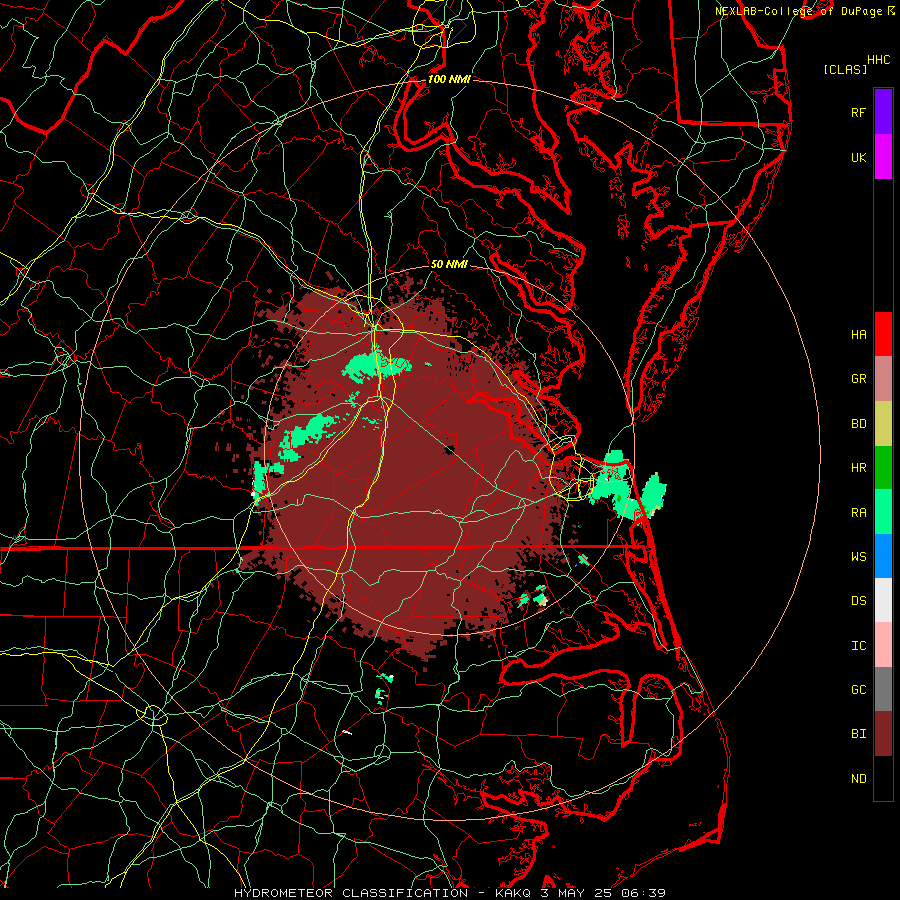
Task: Click the blue WS color swatch
Action: click(883, 556)
